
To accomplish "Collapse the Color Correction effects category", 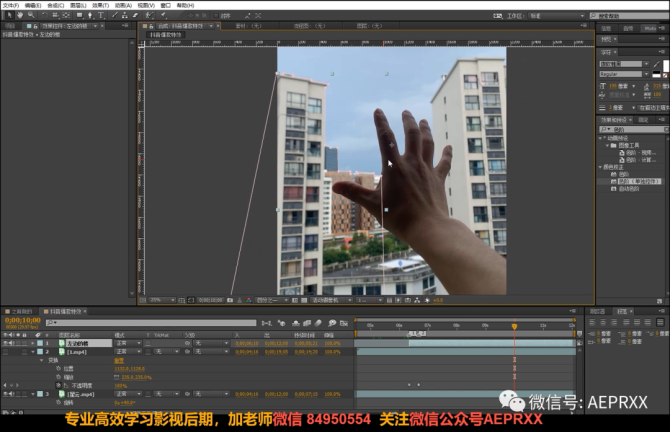I will tap(600, 167).
